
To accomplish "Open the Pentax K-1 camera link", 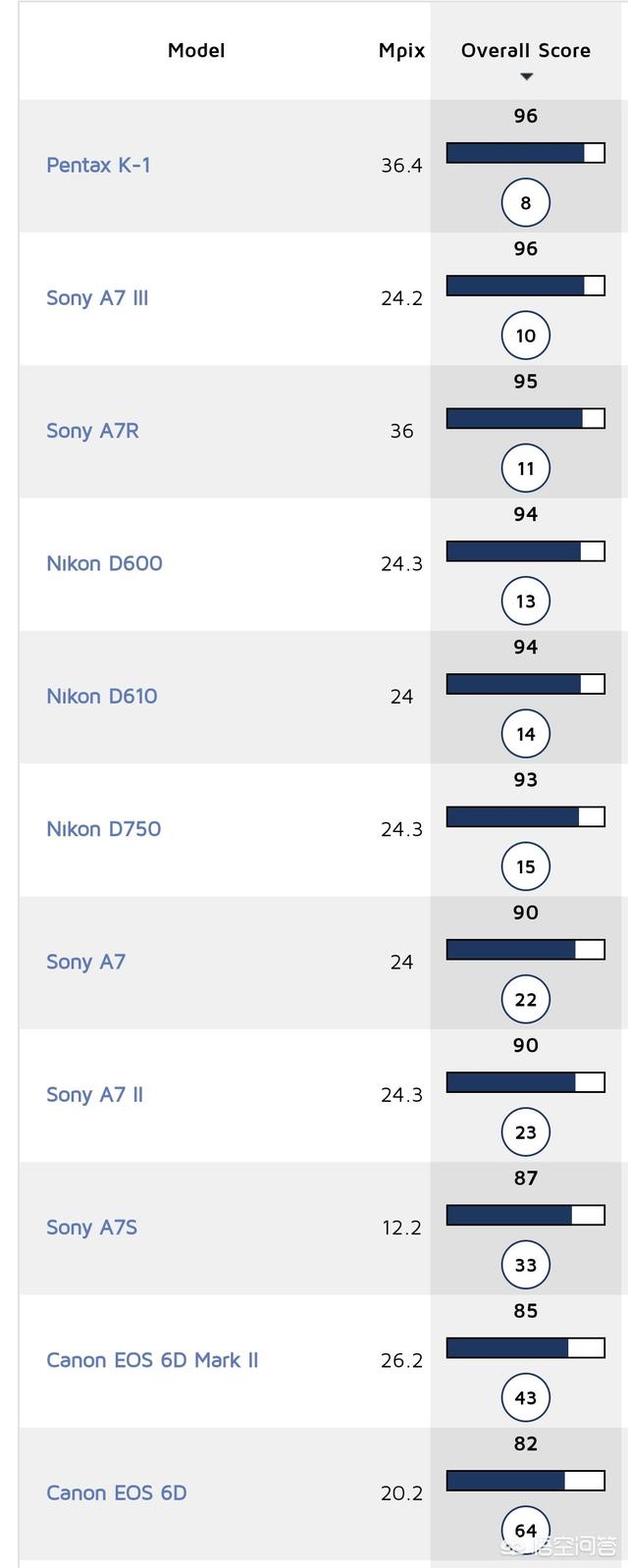I will [98, 165].
